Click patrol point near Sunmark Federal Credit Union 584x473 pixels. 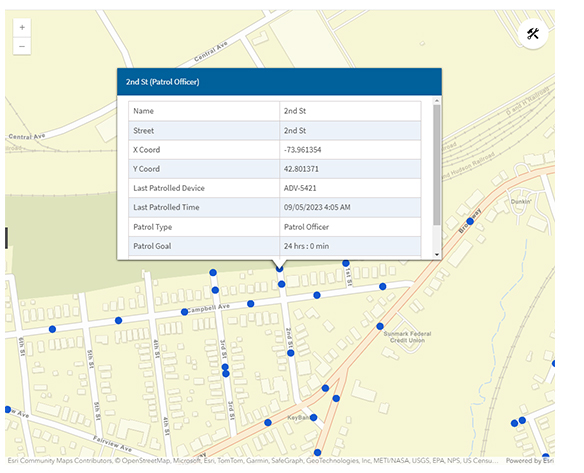point(380,326)
